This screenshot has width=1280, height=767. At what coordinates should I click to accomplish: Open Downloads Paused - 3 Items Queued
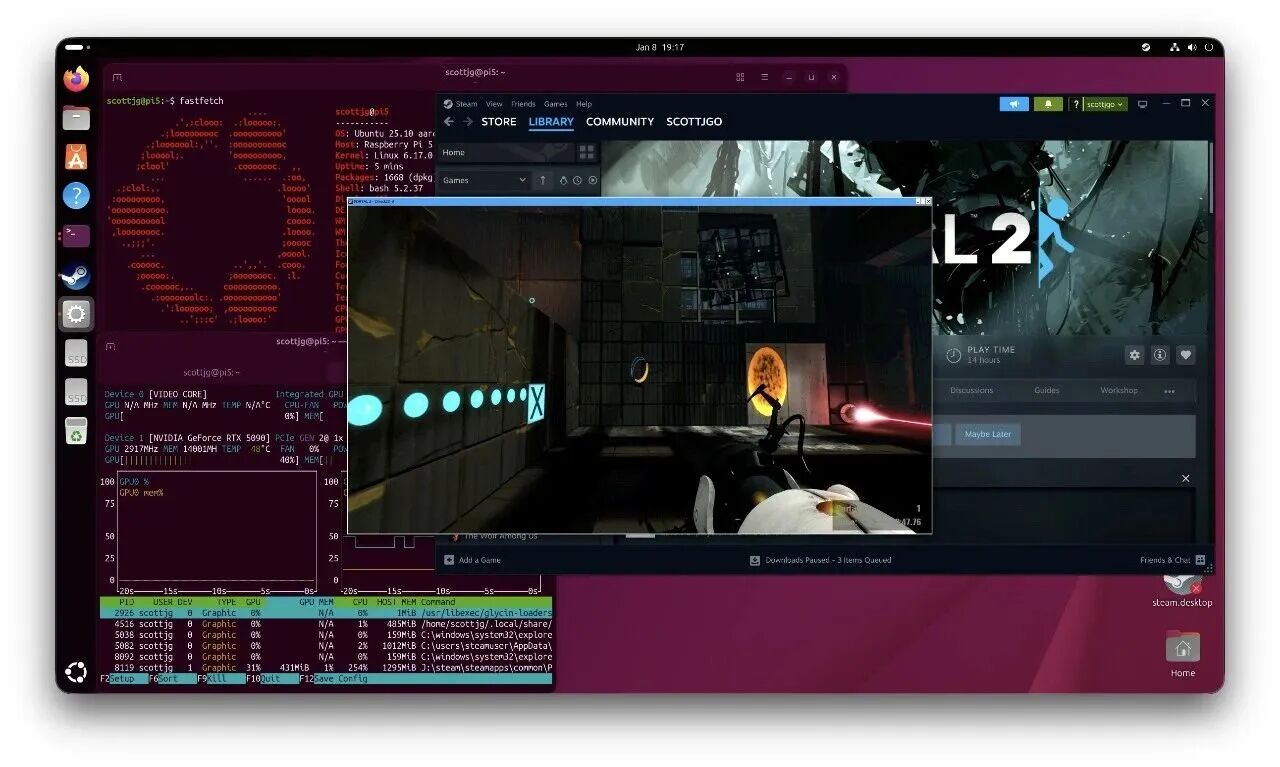(820, 560)
